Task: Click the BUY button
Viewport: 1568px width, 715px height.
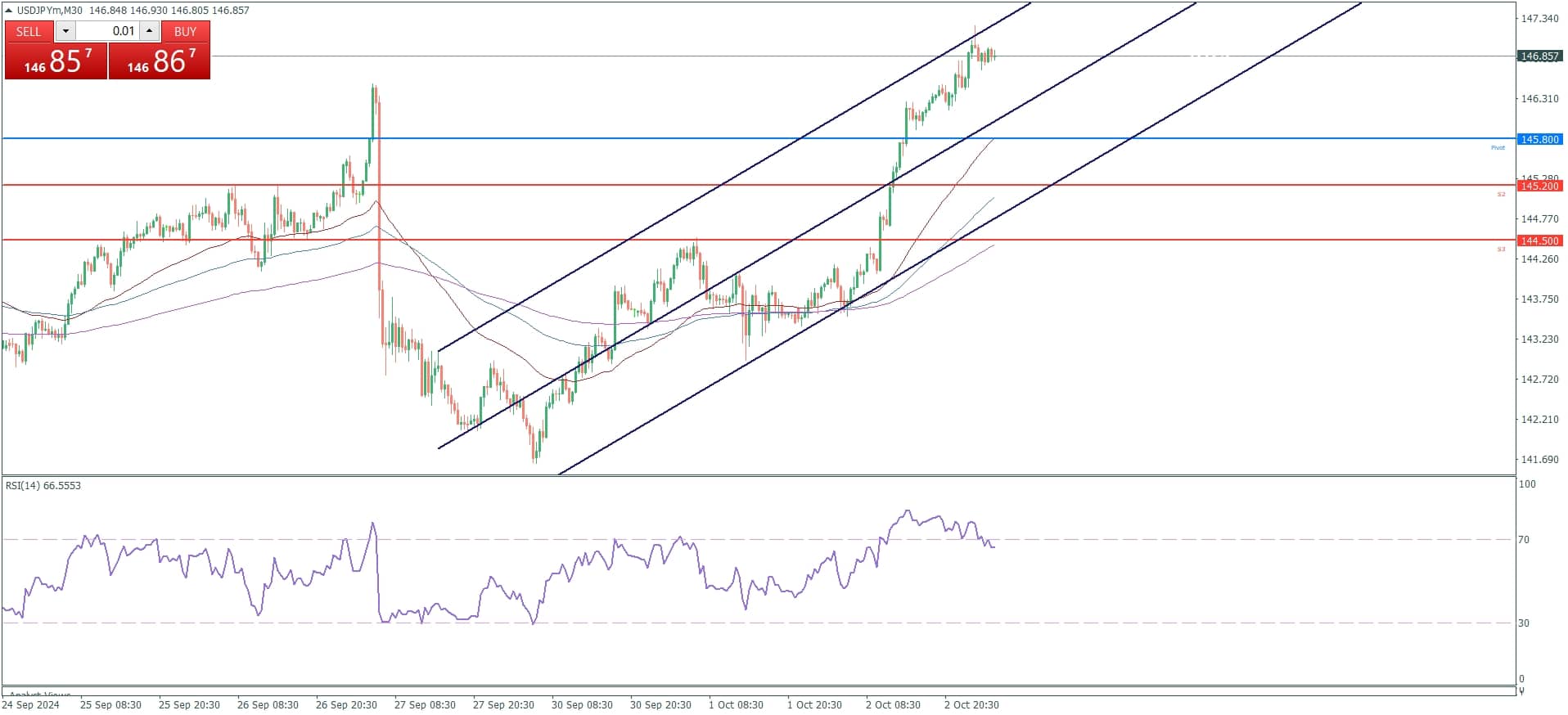Action: (185, 31)
